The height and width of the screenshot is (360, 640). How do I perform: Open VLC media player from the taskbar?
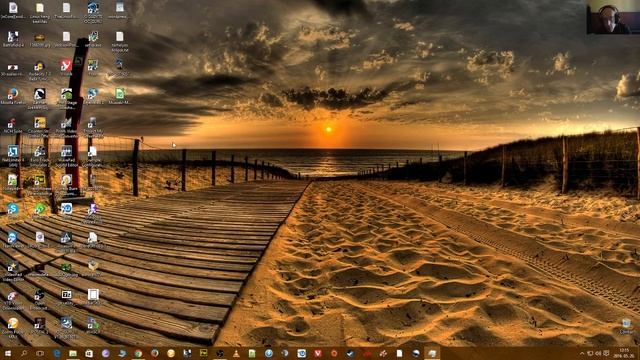[236, 353]
